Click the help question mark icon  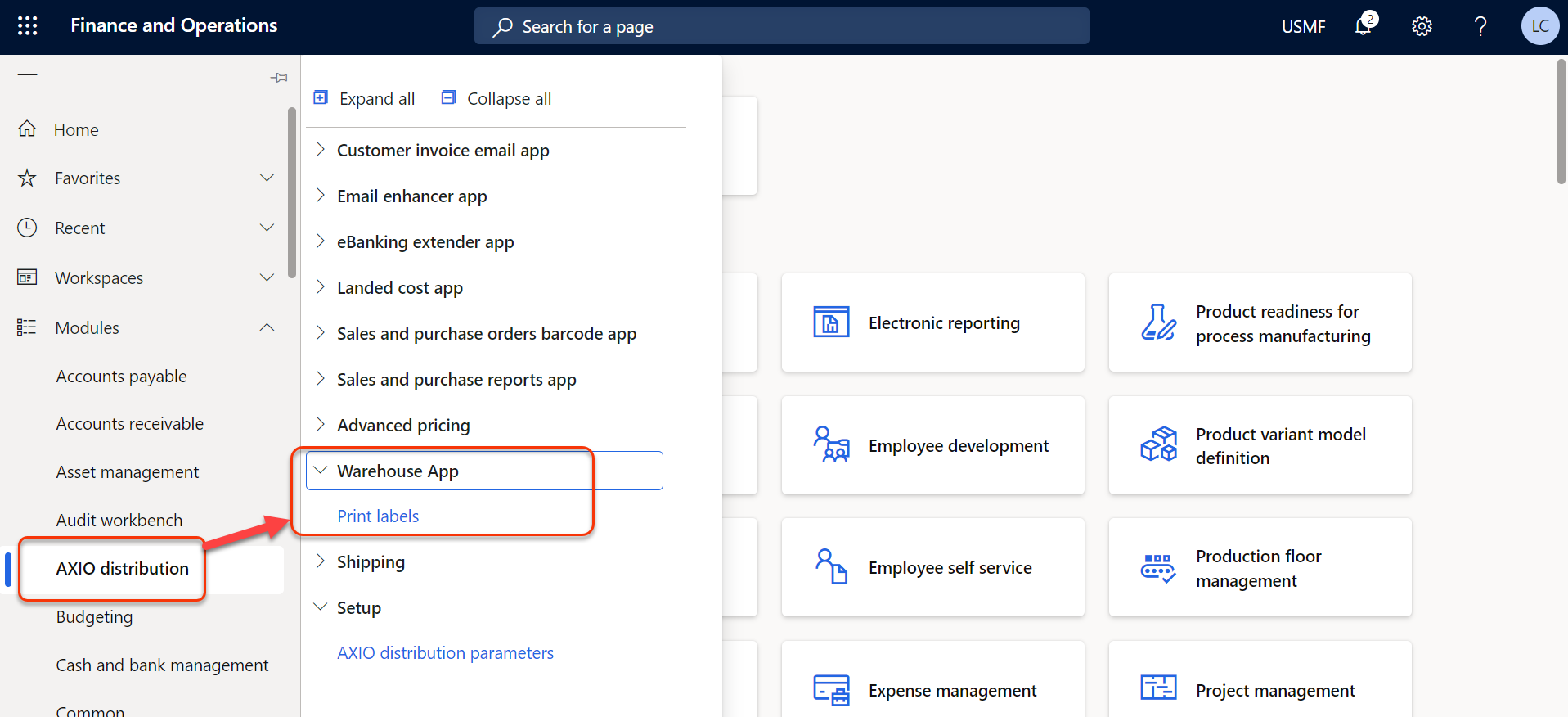pos(1480,26)
